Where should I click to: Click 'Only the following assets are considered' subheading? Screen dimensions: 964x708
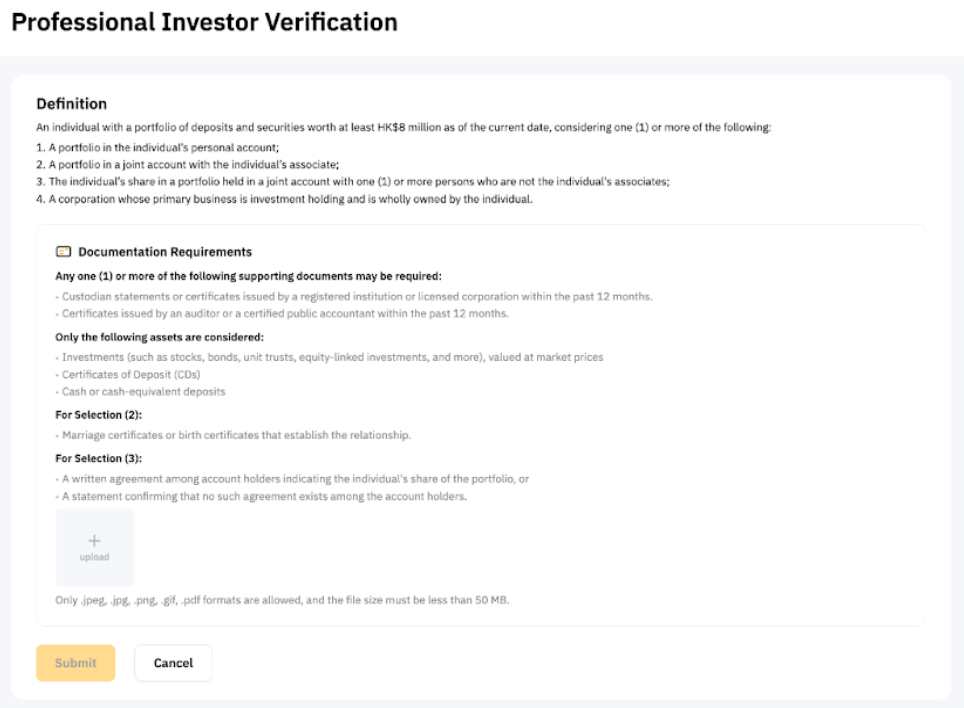[159, 337]
